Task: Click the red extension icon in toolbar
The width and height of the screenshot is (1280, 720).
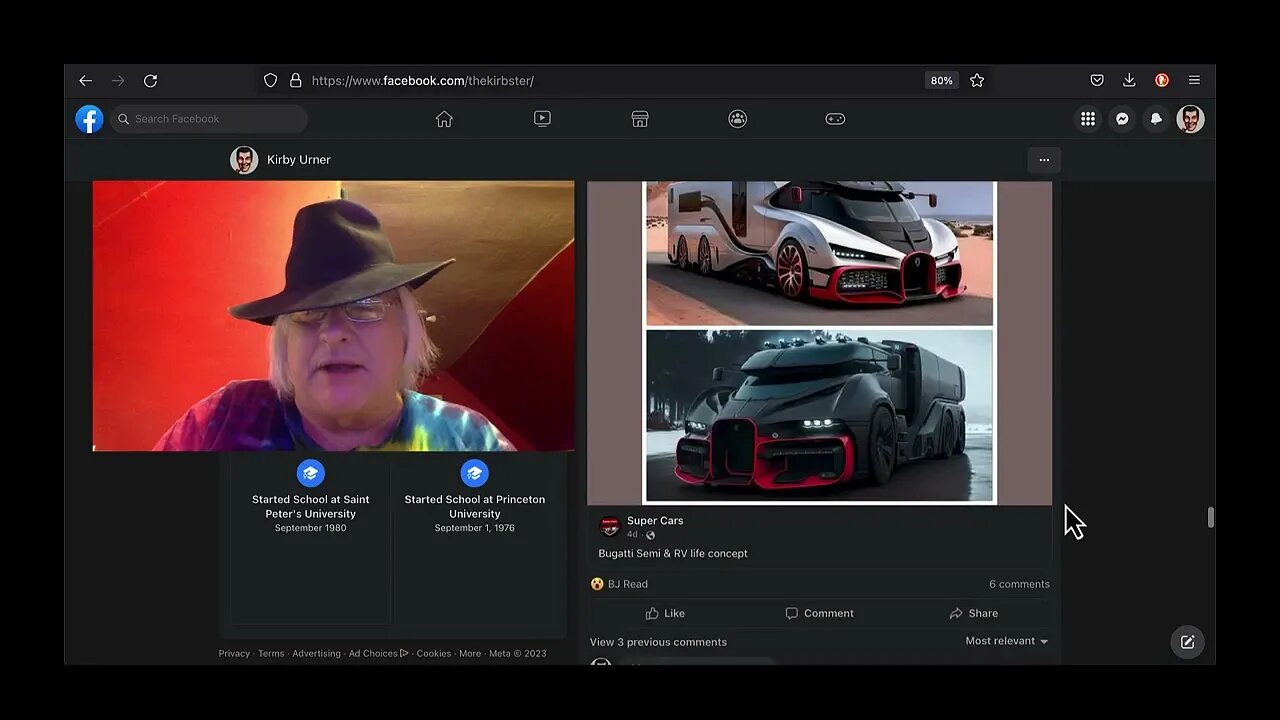Action: 1162,80
